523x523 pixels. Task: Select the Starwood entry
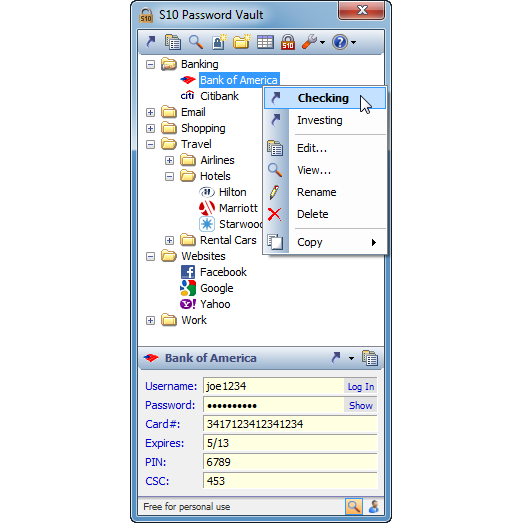(x=241, y=224)
